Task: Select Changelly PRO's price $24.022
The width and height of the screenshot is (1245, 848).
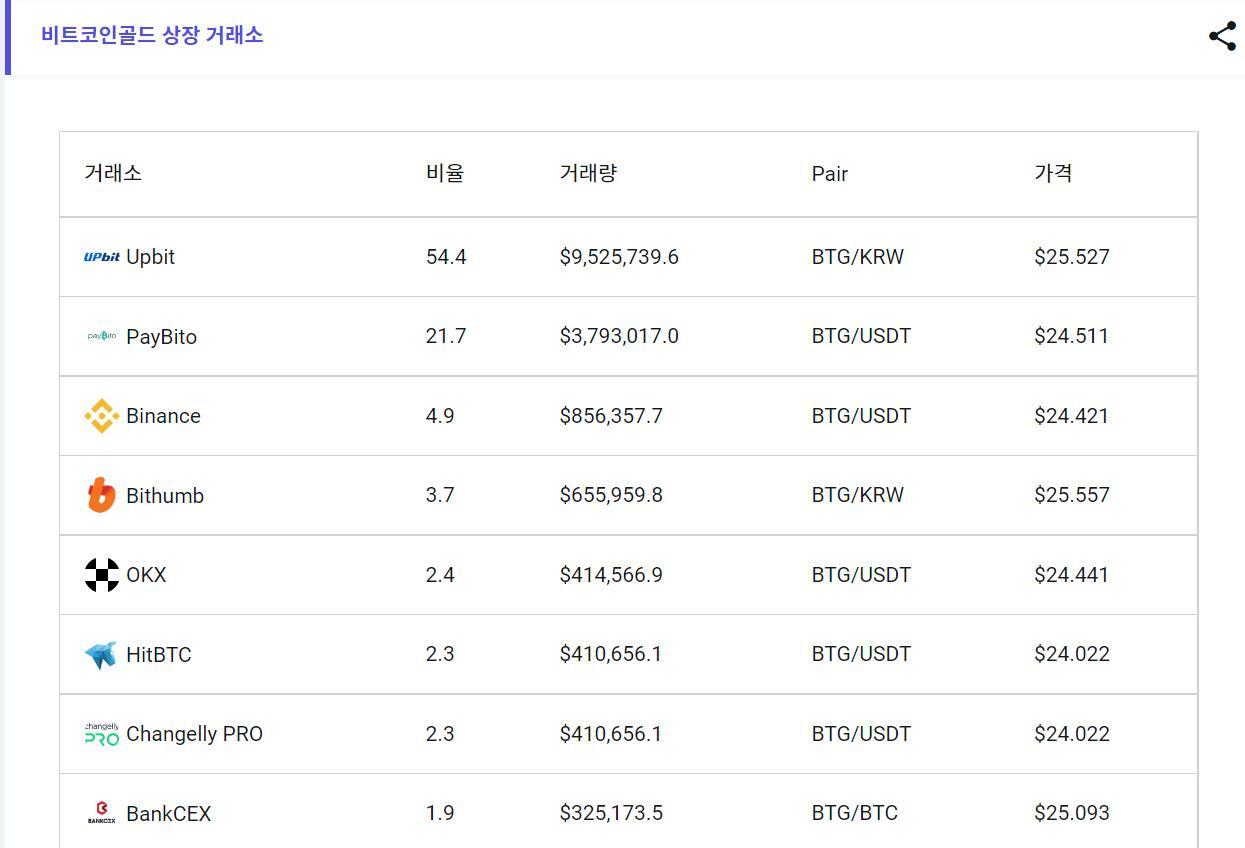Action: [1072, 734]
